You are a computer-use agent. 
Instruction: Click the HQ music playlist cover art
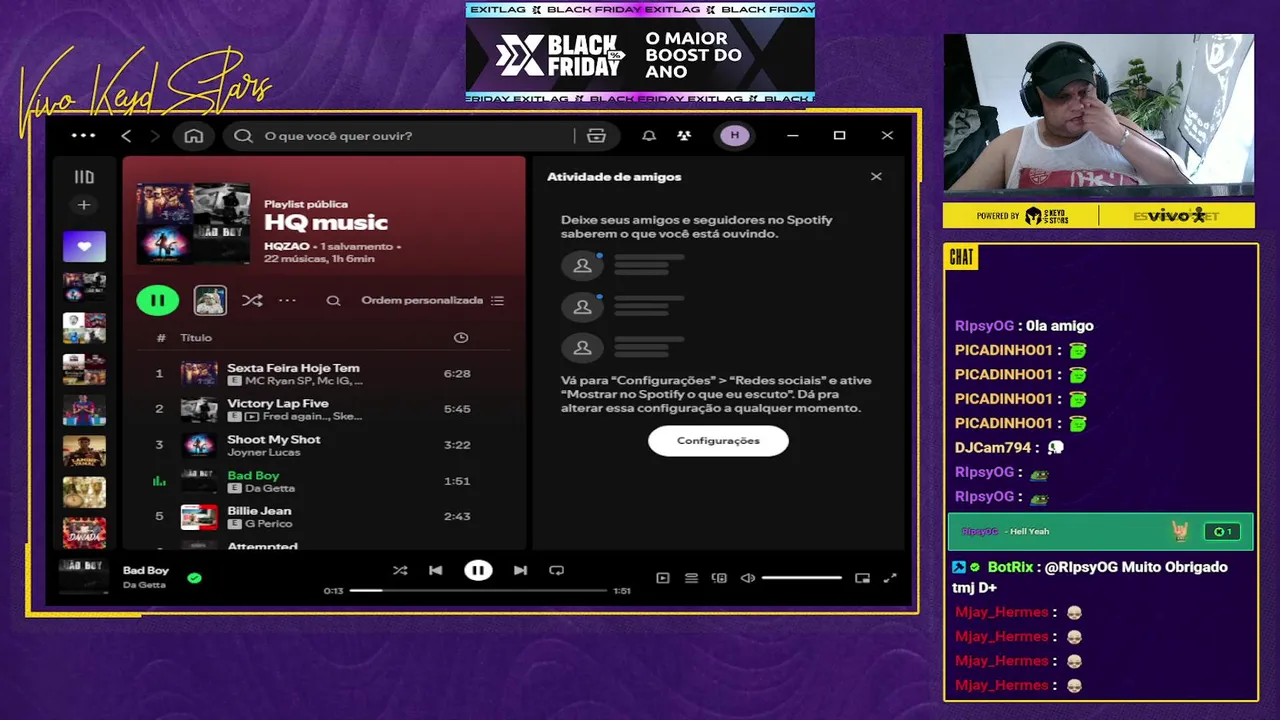[193, 223]
